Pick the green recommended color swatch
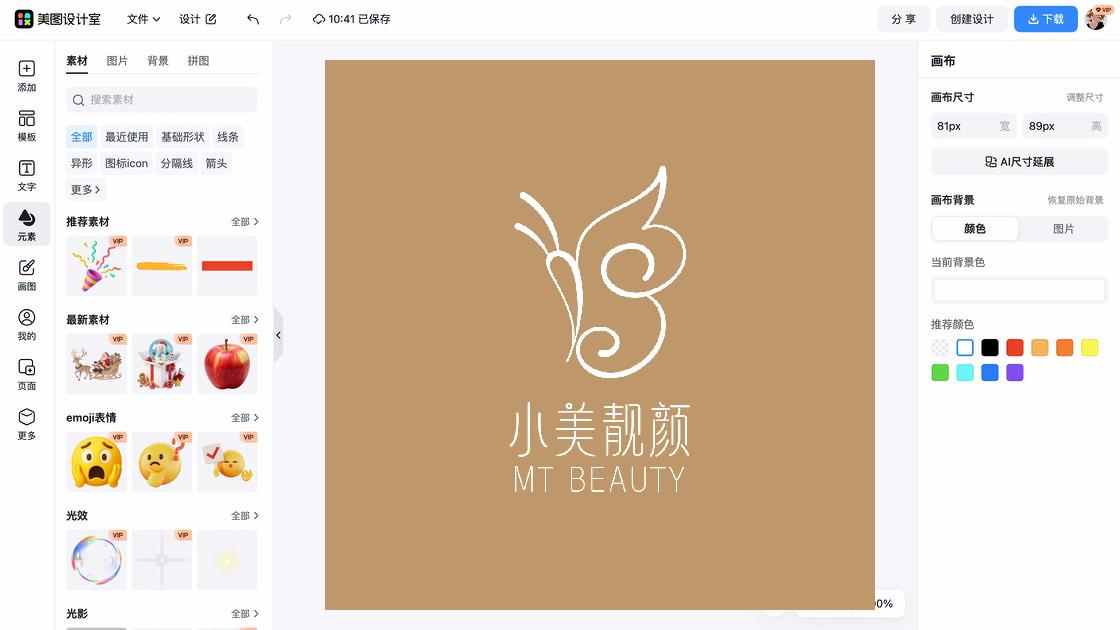1120x630 pixels. 940,373
